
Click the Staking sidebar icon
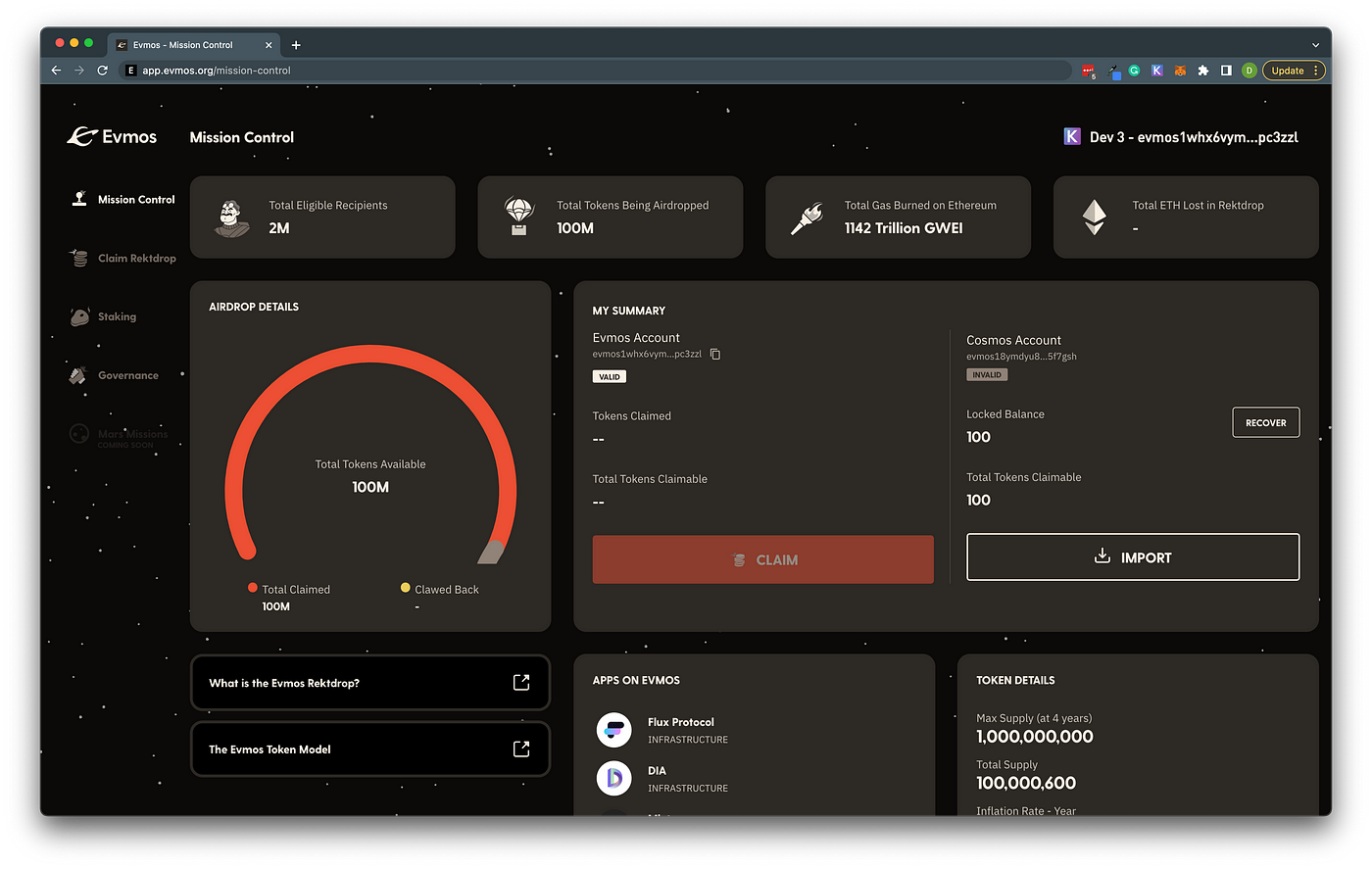coord(79,316)
